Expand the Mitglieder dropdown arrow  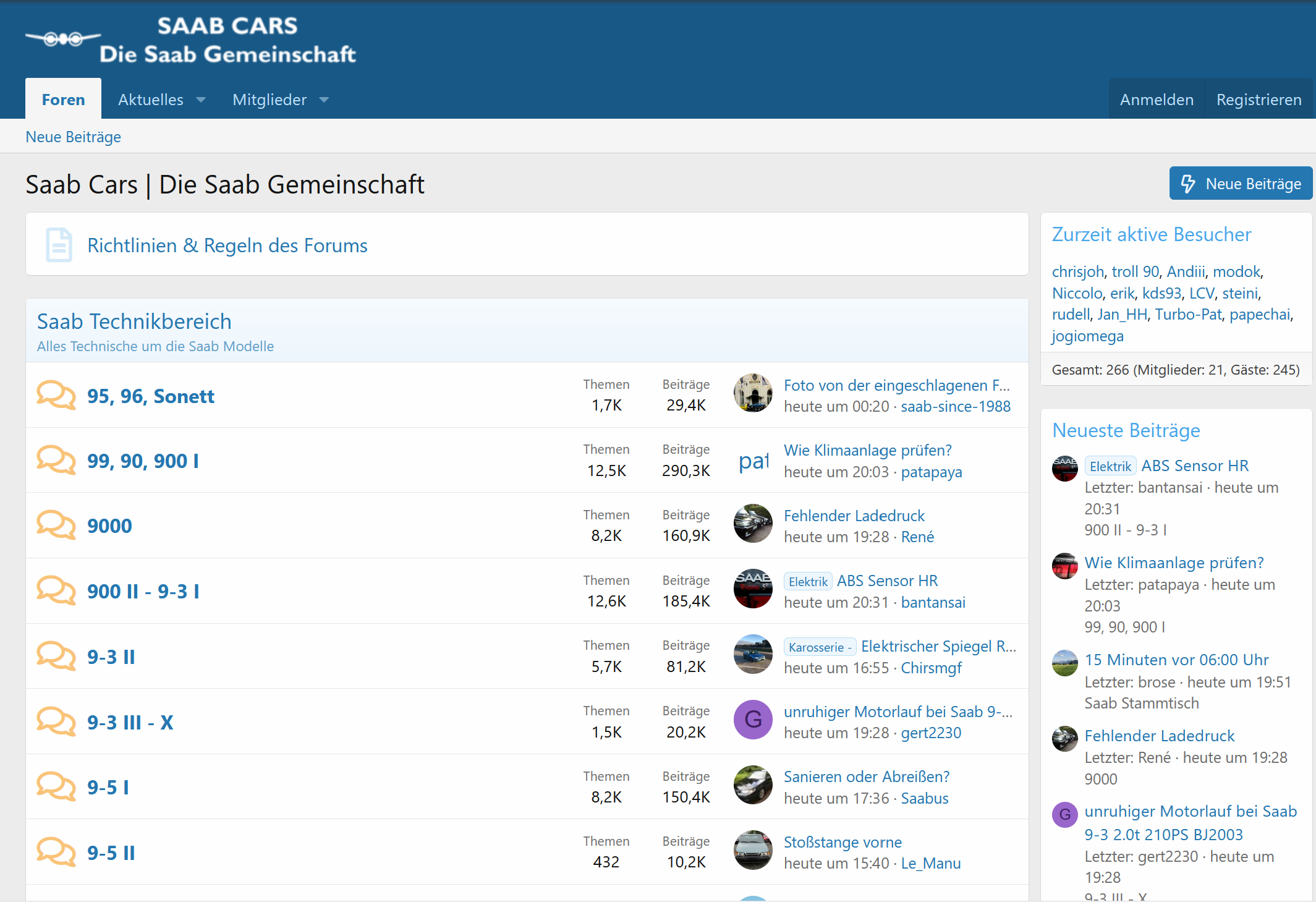[324, 100]
